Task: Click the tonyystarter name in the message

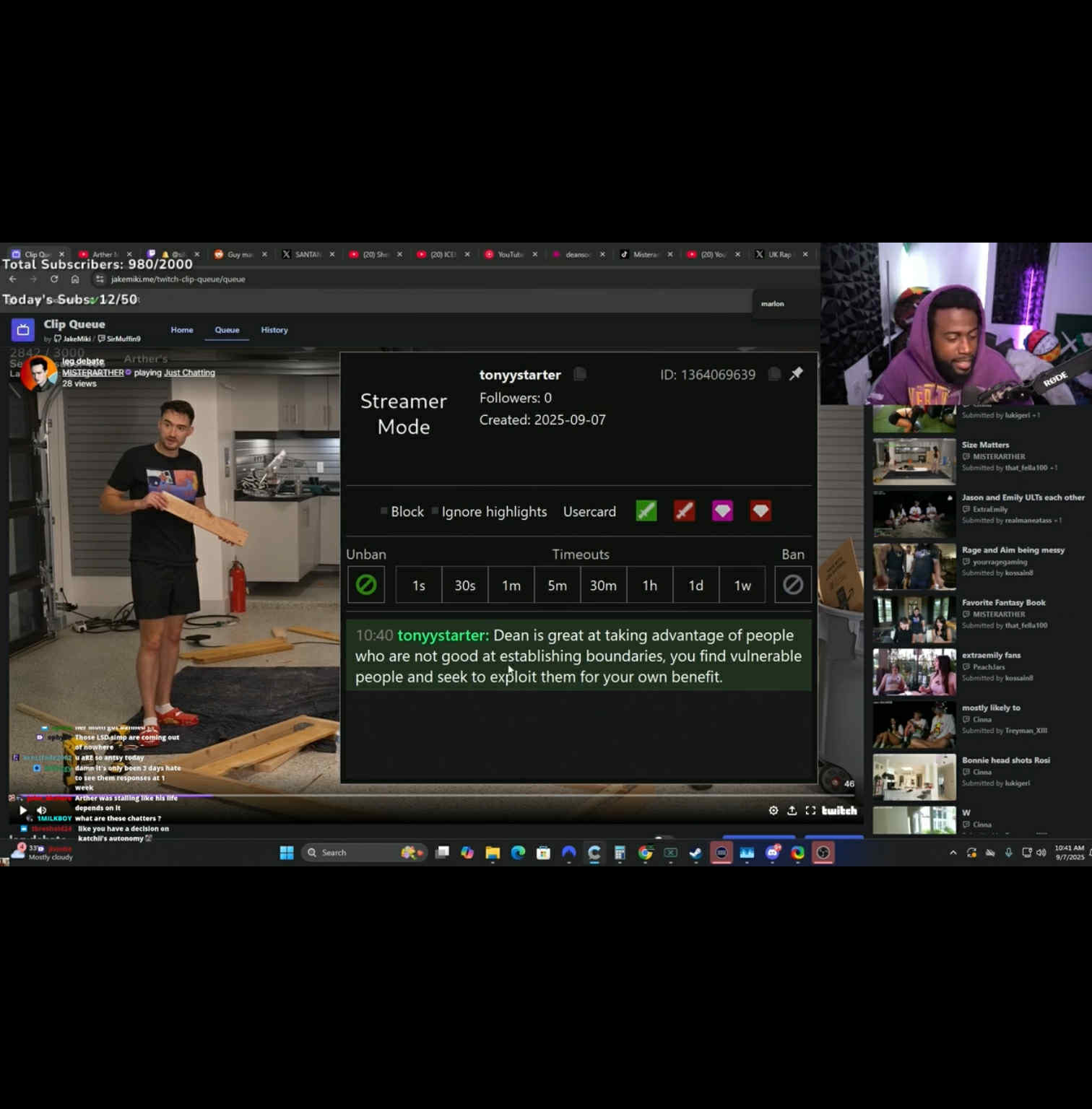Action: 443,635
